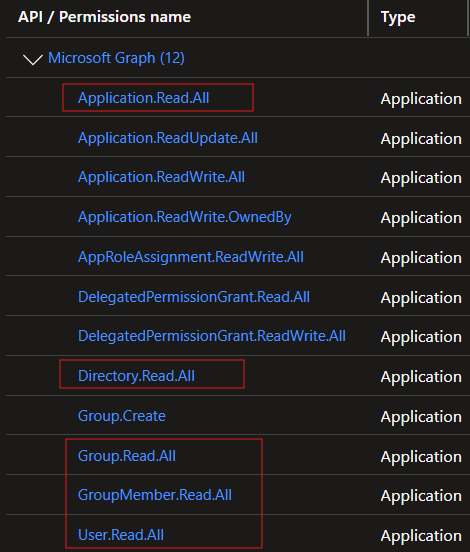The image size is (470, 552).
Task: Select the User.Read.All permission link
Action: coord(121,535)
